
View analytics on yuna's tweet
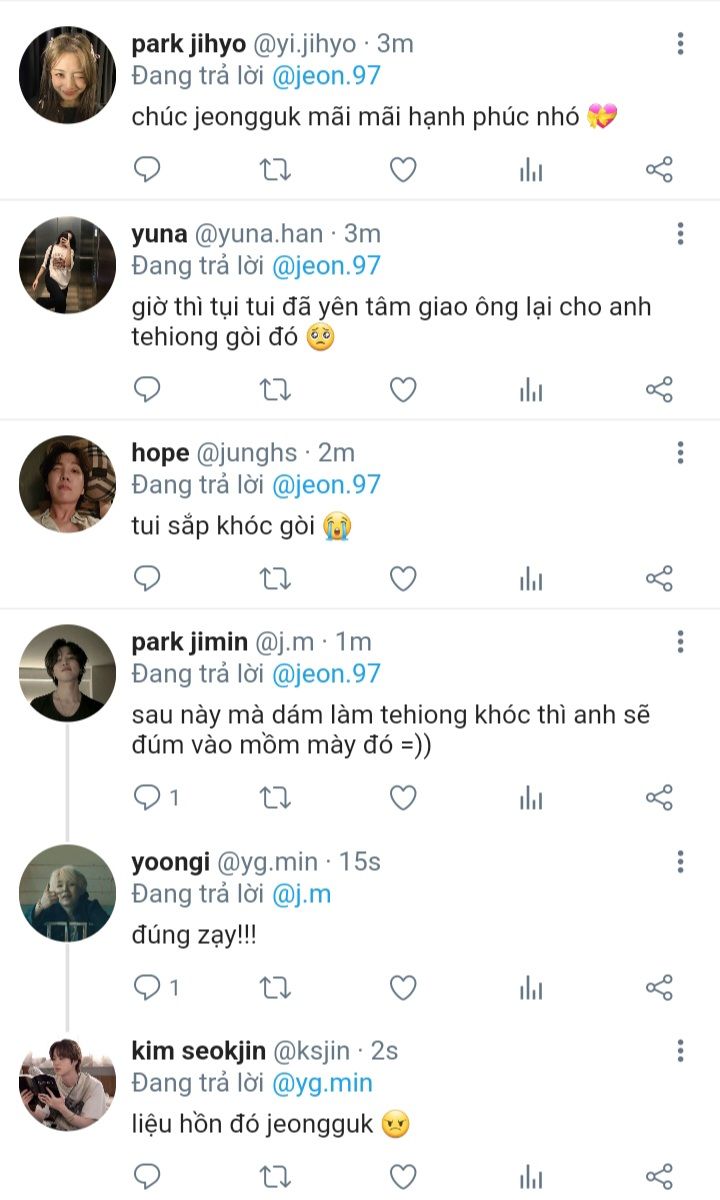531,389
